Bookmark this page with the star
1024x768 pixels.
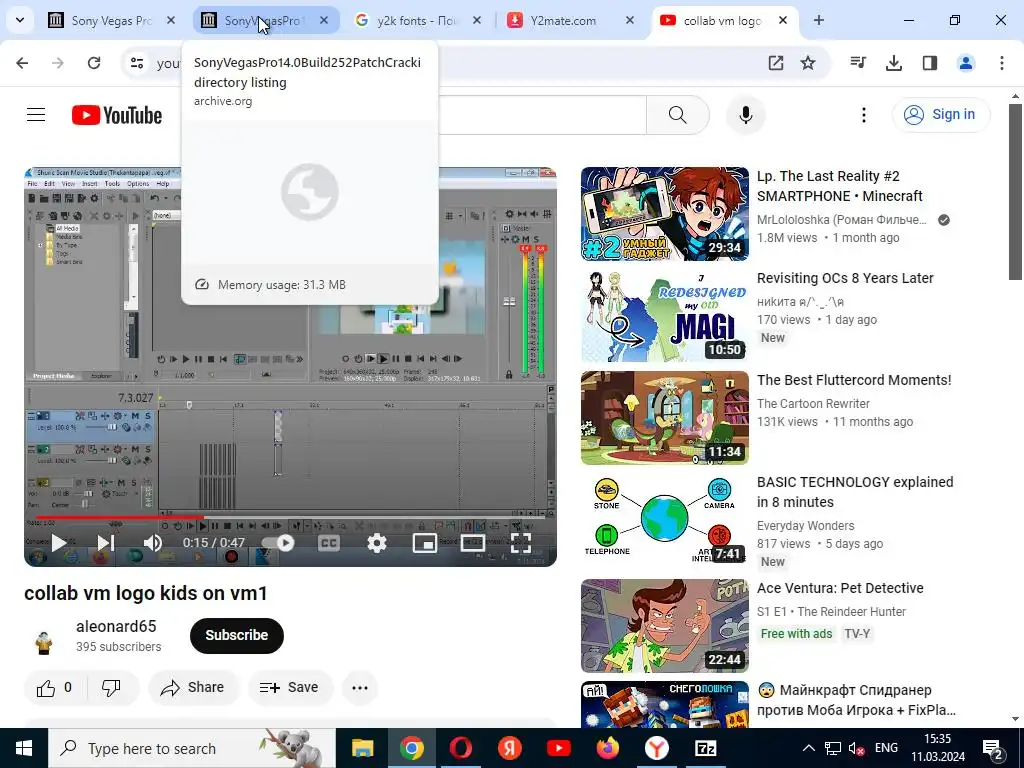tap(808, 63)
